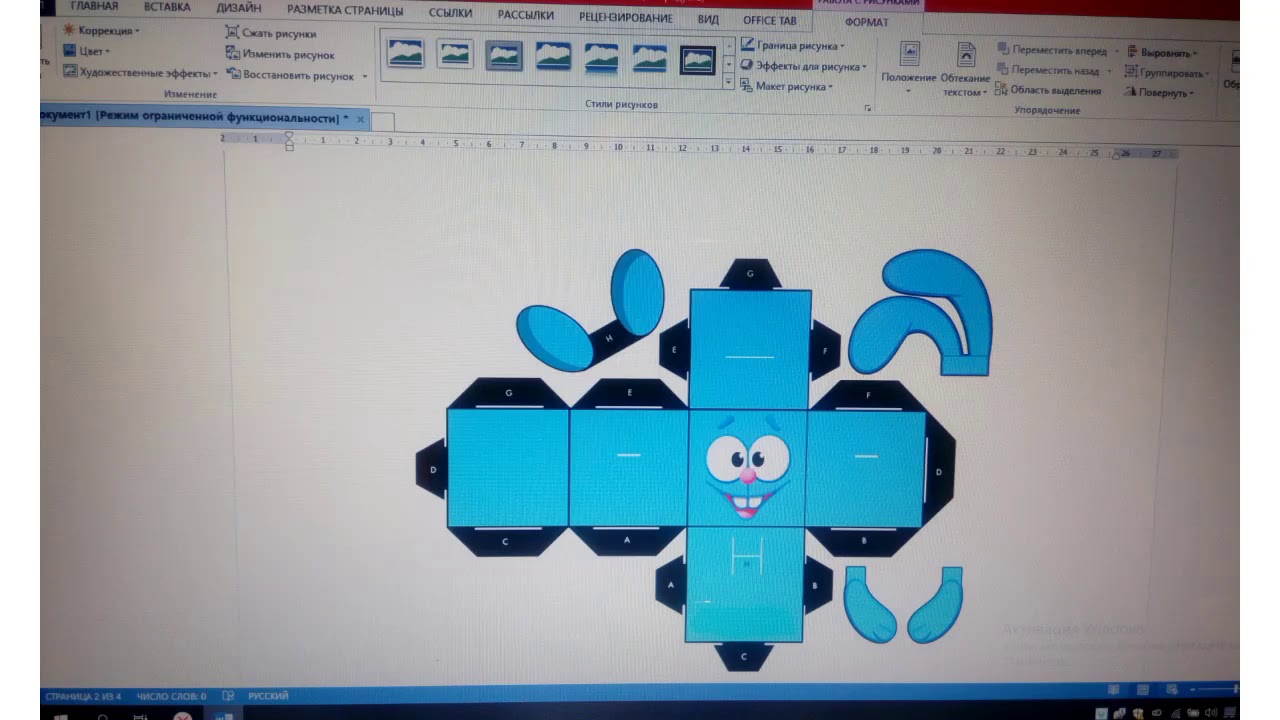Open the РАЗМЕТКА СТРАНИЦЫ tab
1280x720 pixels.
(345, 11)
